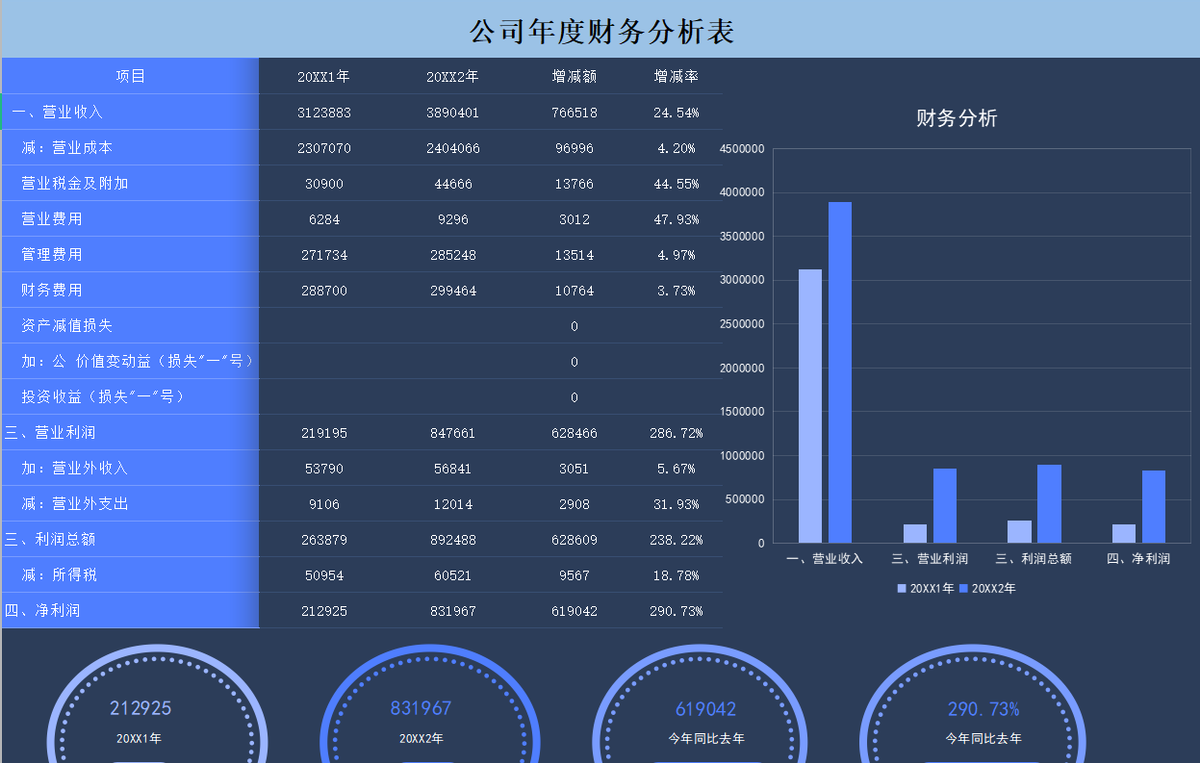The image size is (1200, 763).
Task: Click the 238.22% growth rate cell
Action: (x=676, y=540)
